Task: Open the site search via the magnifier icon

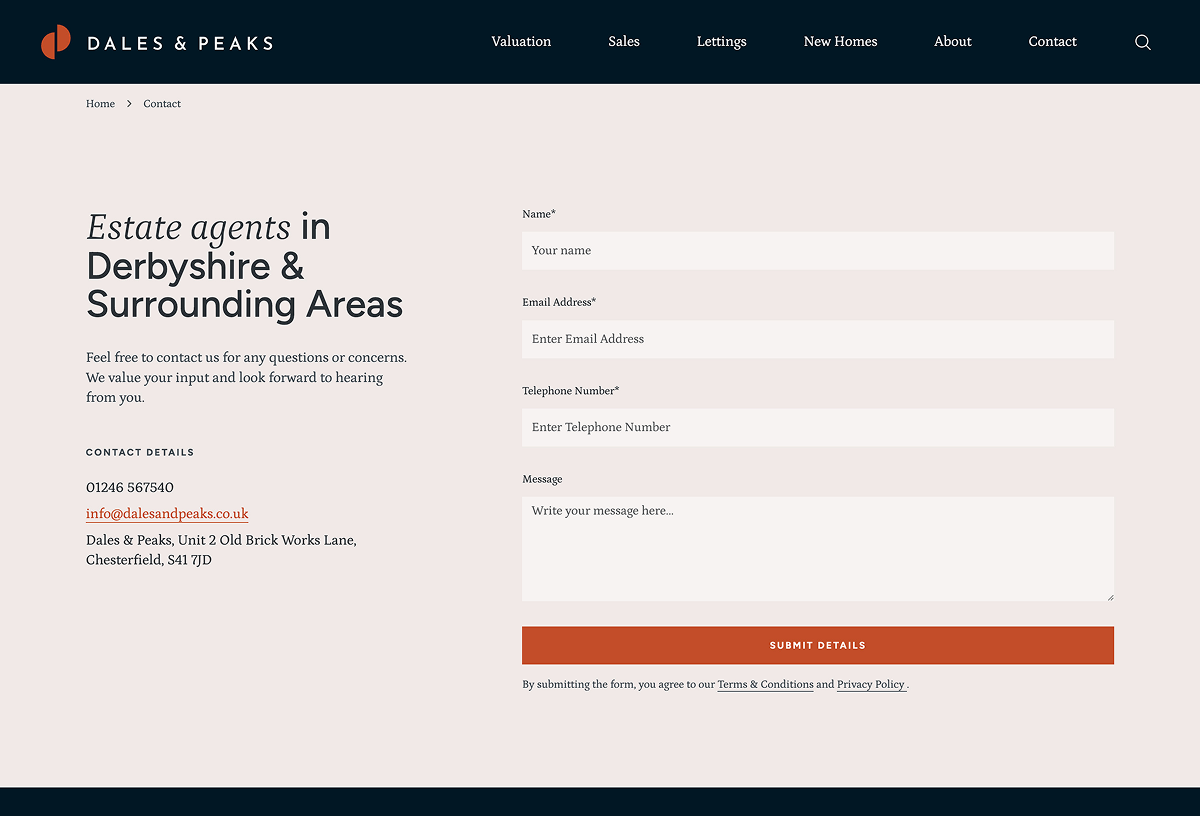Action: [x=1142, y=42]
